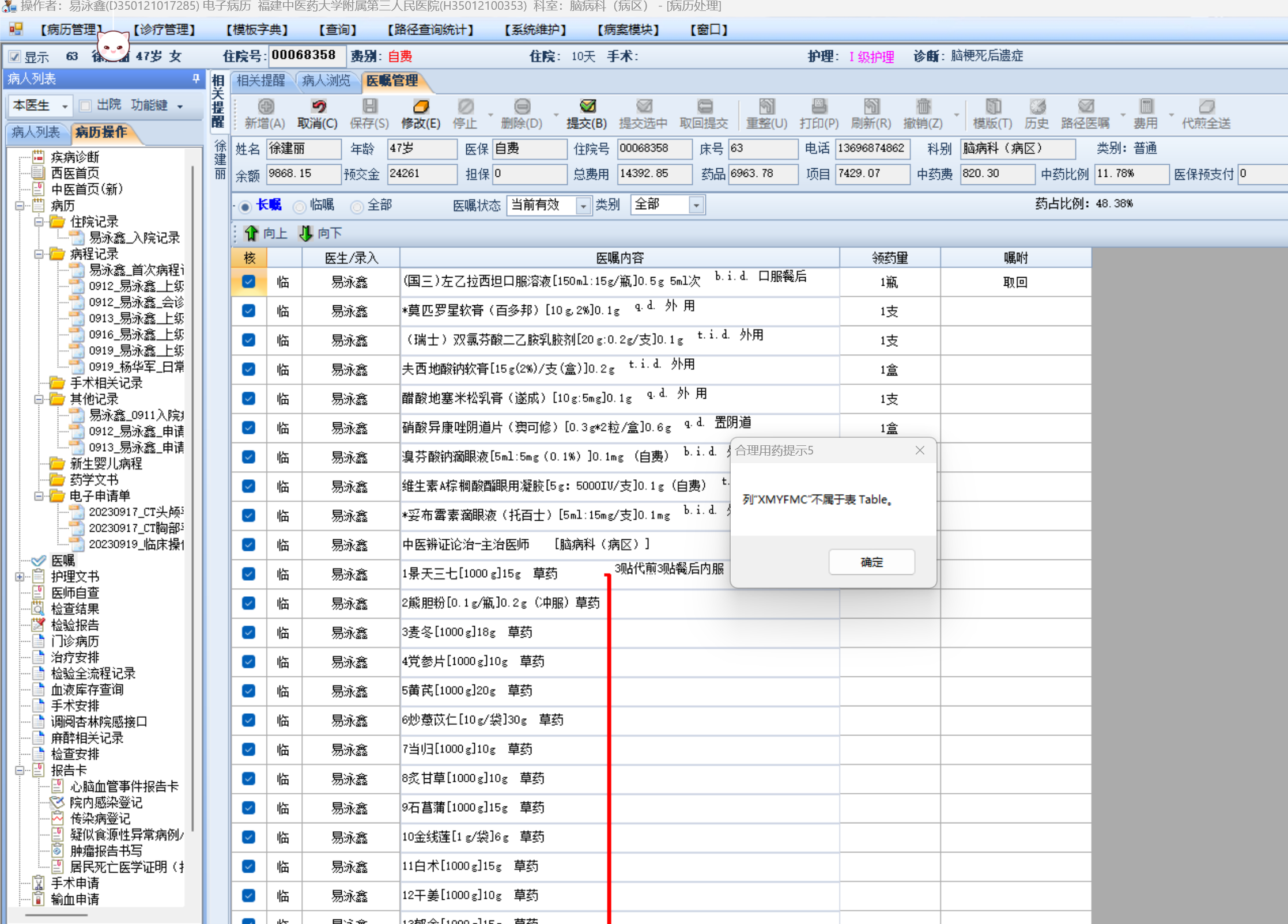Click the 修改(E) edit toolbar icon

point(421,107)
